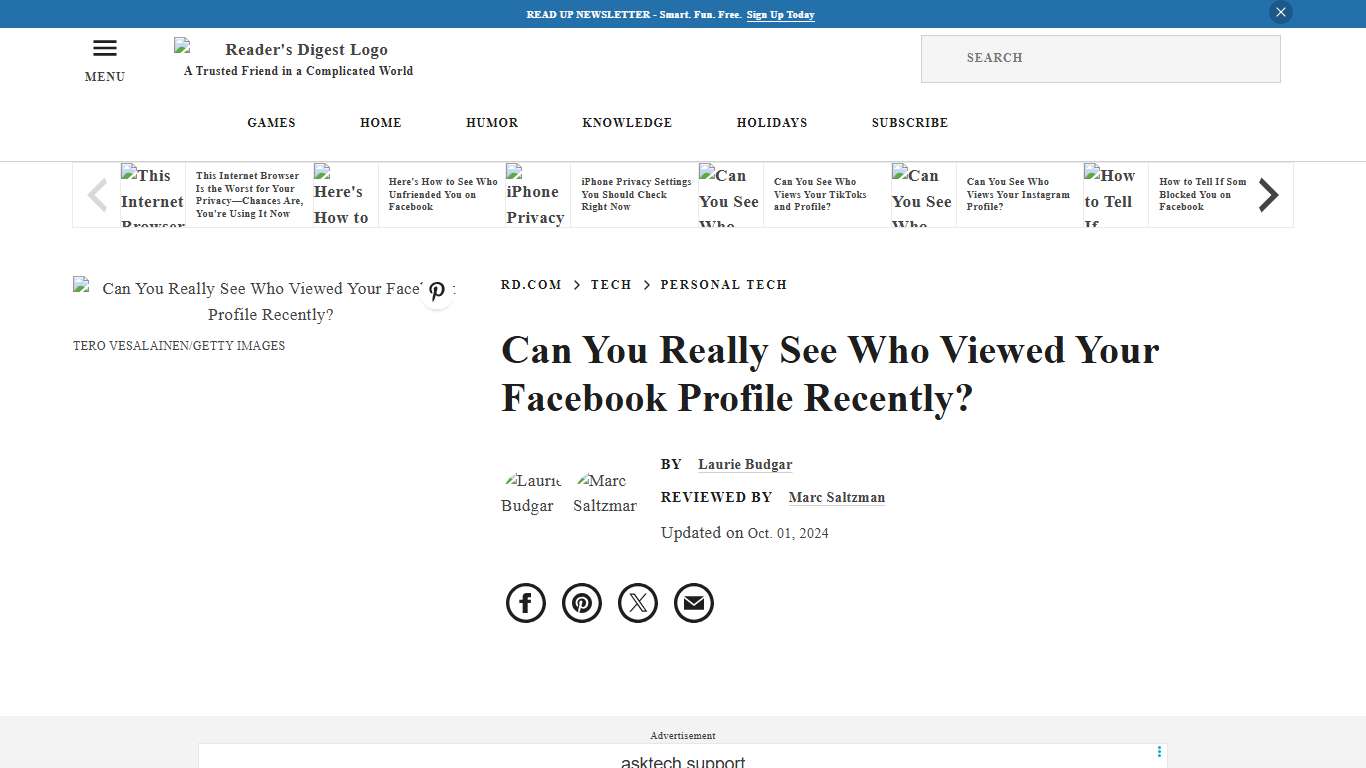Image resolution: width=1366 pixels, height=768 pixels.
Task: Share the article on Facebook
Action: [x=525, y=603]
